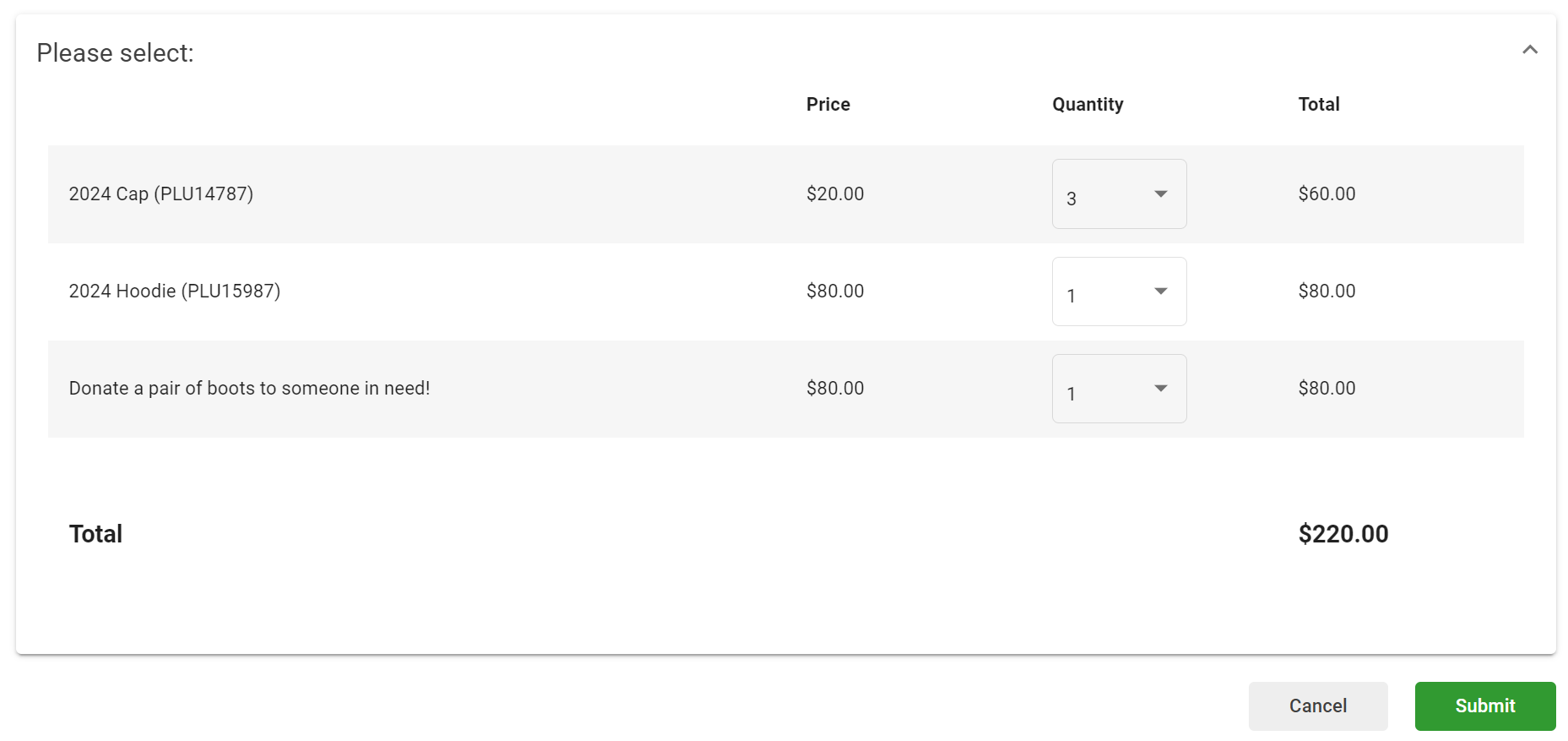1568x741 pixels.
Task: Select the 2024 Cap (PLU14787) item name
Action: (x=161, y=193)
